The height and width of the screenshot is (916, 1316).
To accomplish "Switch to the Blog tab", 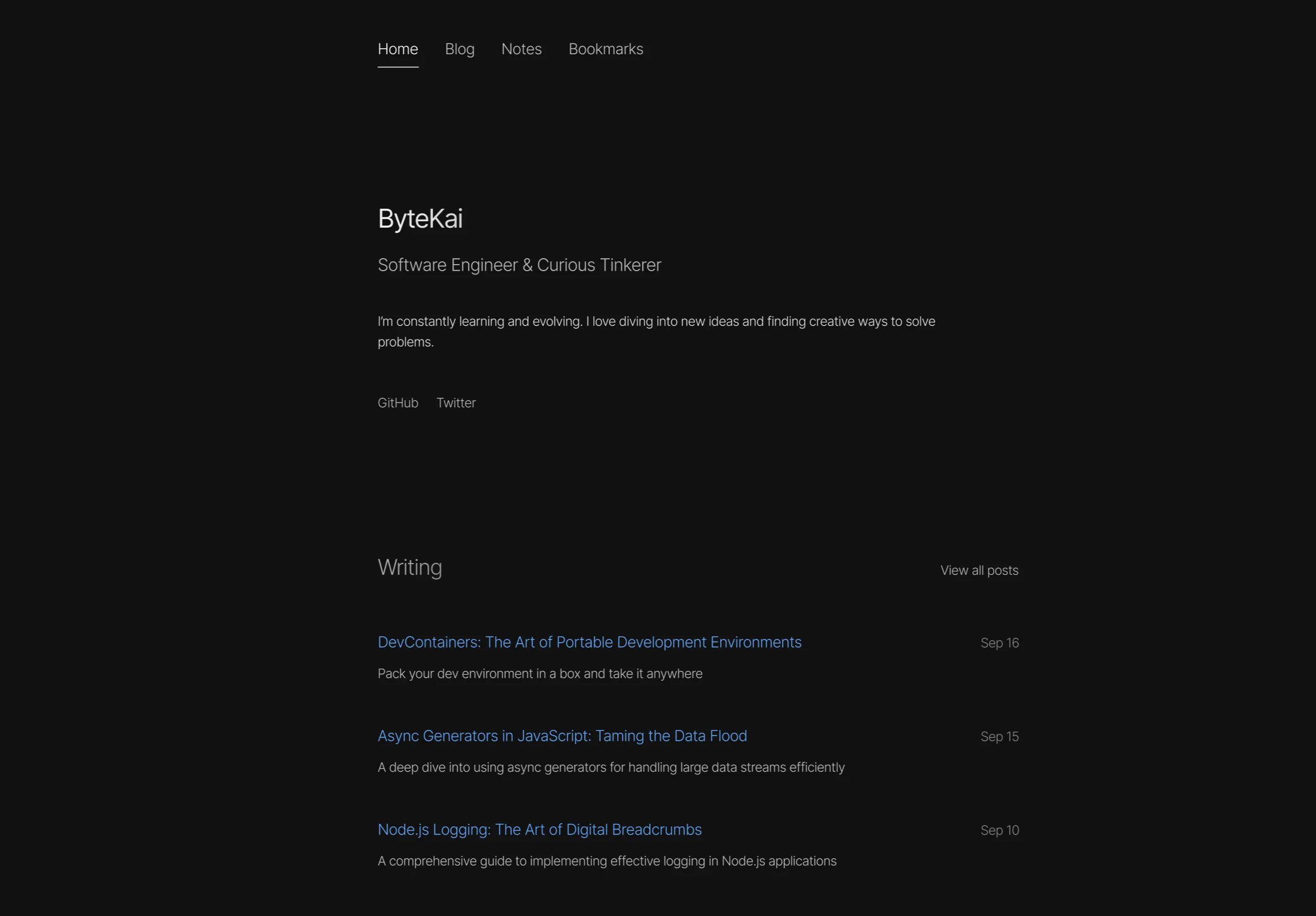I will pos(459,49).
